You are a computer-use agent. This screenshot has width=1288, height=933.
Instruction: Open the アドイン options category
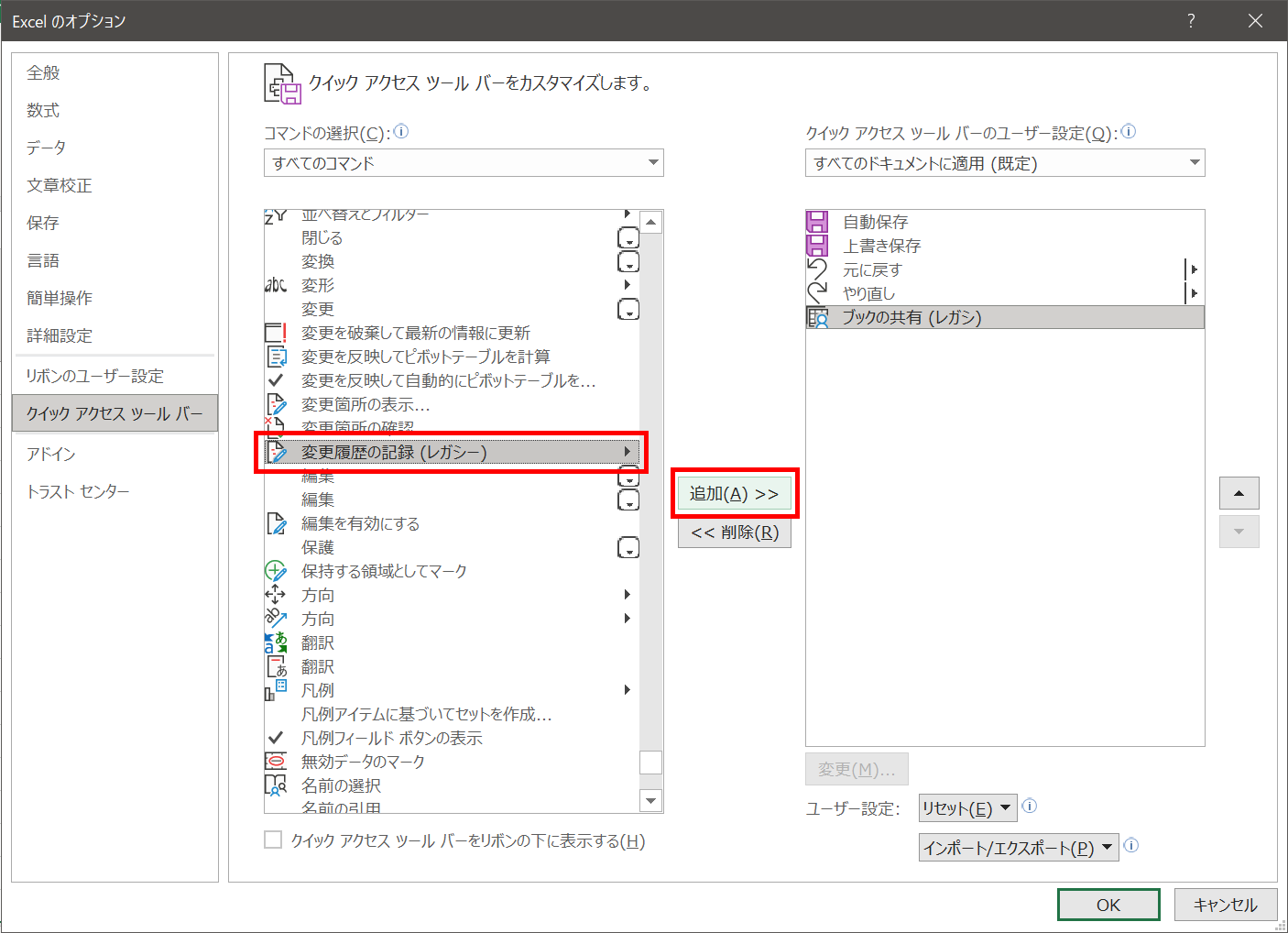pos(115,454)
